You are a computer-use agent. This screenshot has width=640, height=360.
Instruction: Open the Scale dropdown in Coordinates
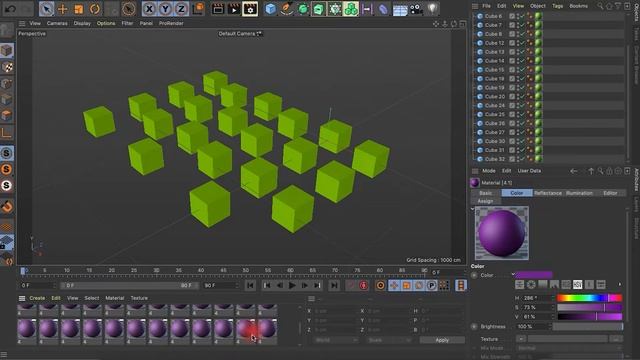(389, 340)
